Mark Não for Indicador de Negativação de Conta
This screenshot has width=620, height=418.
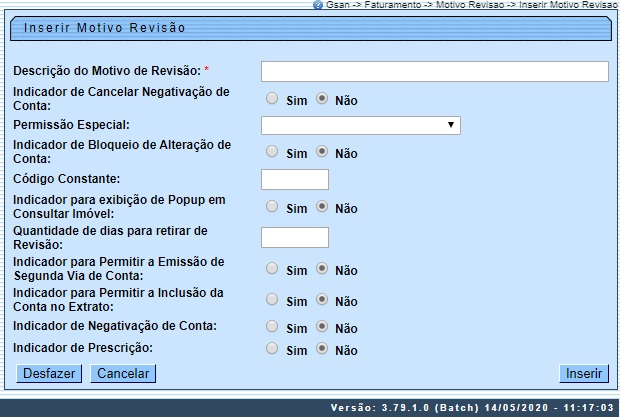tap(322, 326)
